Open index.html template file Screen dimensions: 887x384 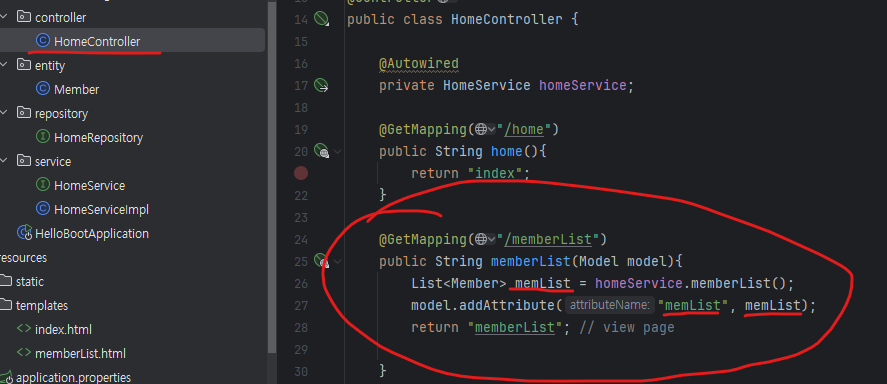tap(63, 329)
